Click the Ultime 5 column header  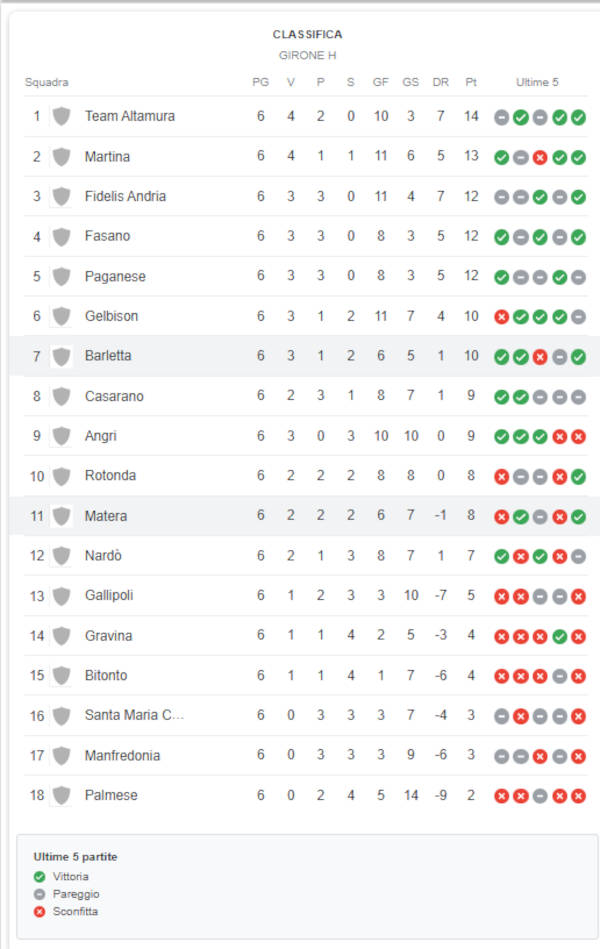pyautogui.click(x=537, y=82)
